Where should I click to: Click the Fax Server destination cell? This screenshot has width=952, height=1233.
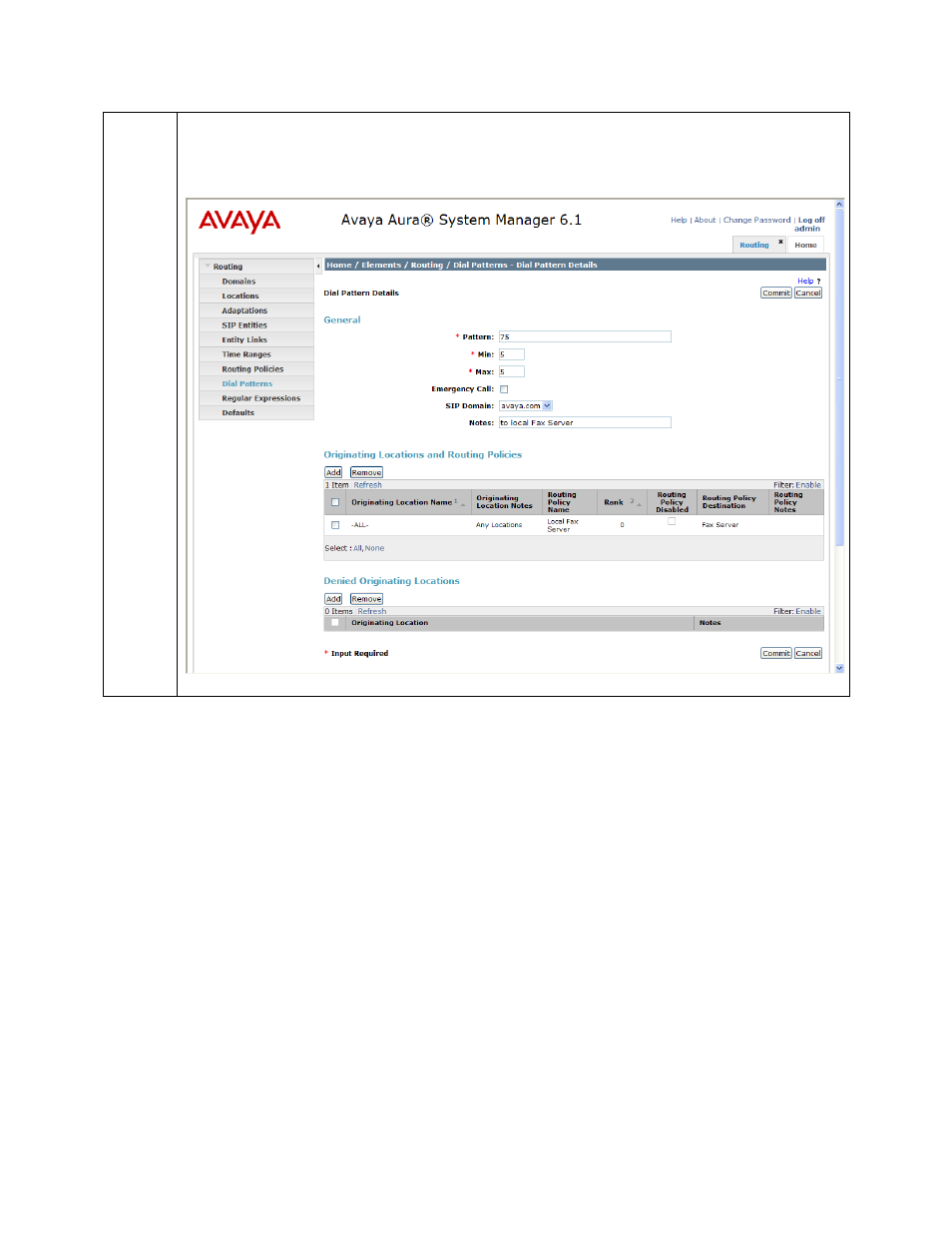(720, 525)
